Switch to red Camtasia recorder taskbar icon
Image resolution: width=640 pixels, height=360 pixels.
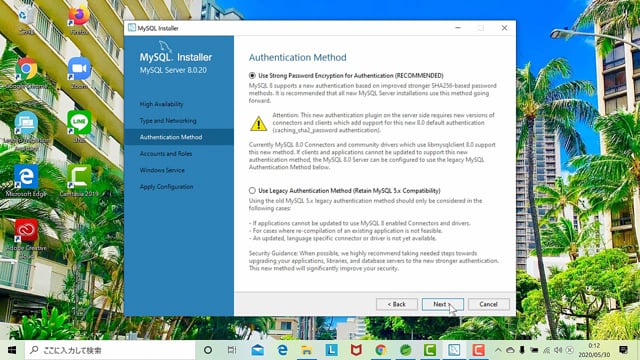[x=478, y=350]
